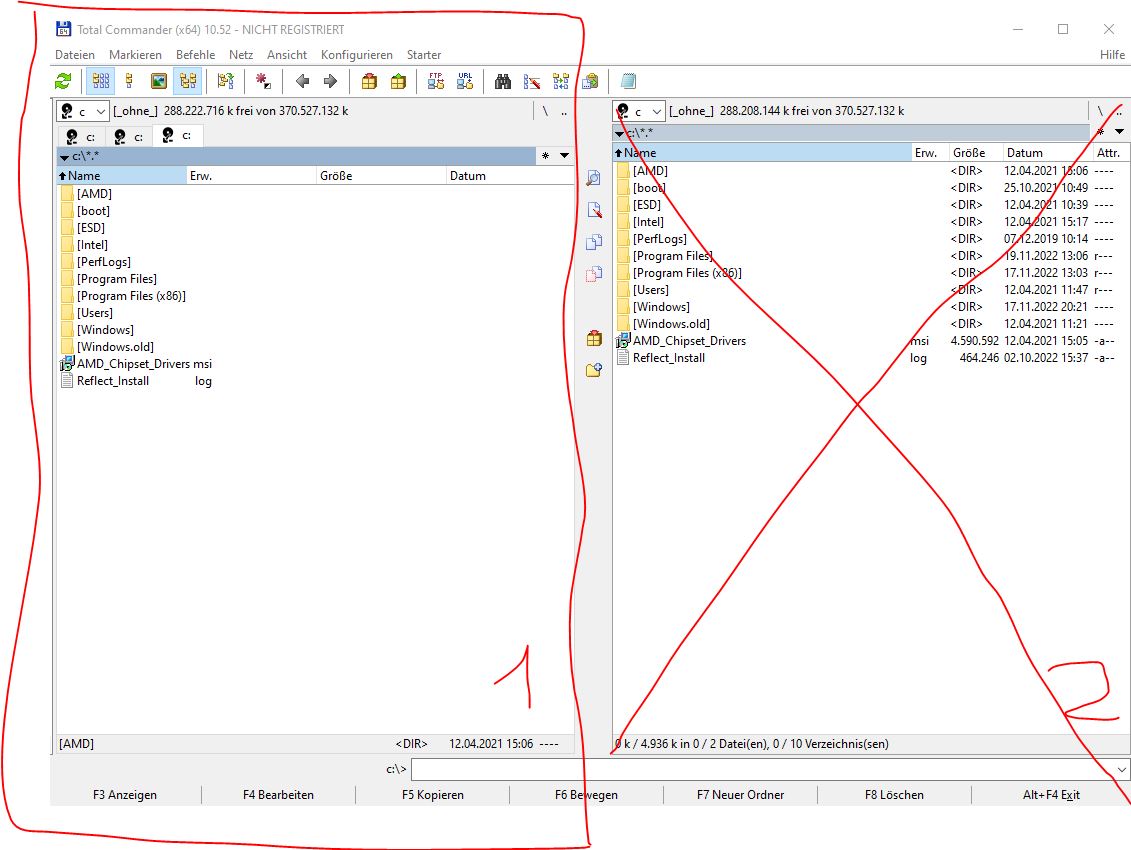This screenshot has width=1131, height=850.
Task: Open the Markieren menu
Action: click(x=136, y=55)
